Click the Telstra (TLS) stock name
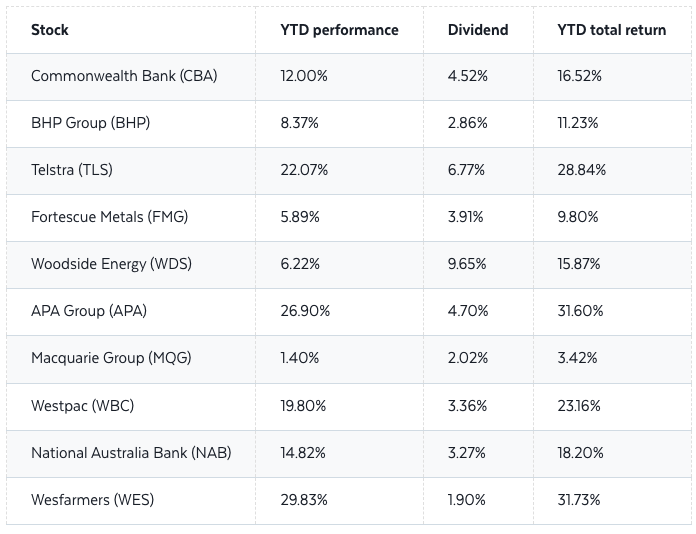The width and height of the screenshot is (696, 534). pyautogui.click(x=72, y=170)
